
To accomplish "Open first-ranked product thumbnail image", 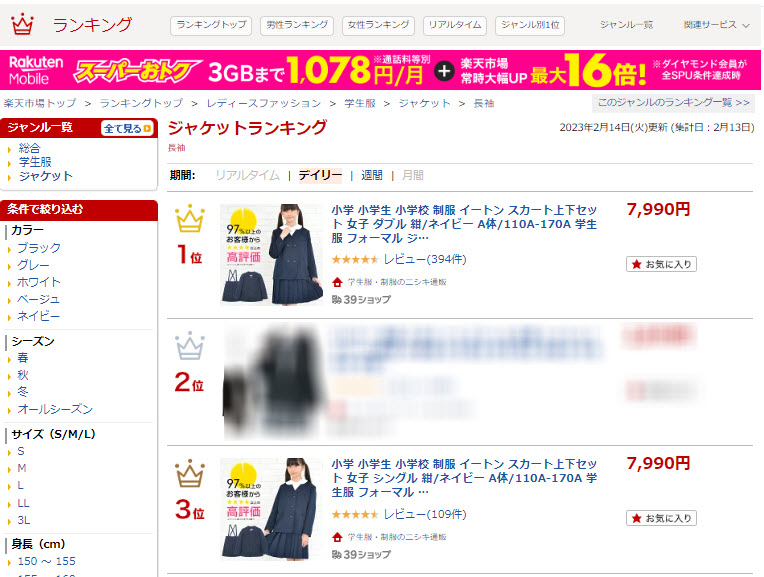I will [271, 254].
